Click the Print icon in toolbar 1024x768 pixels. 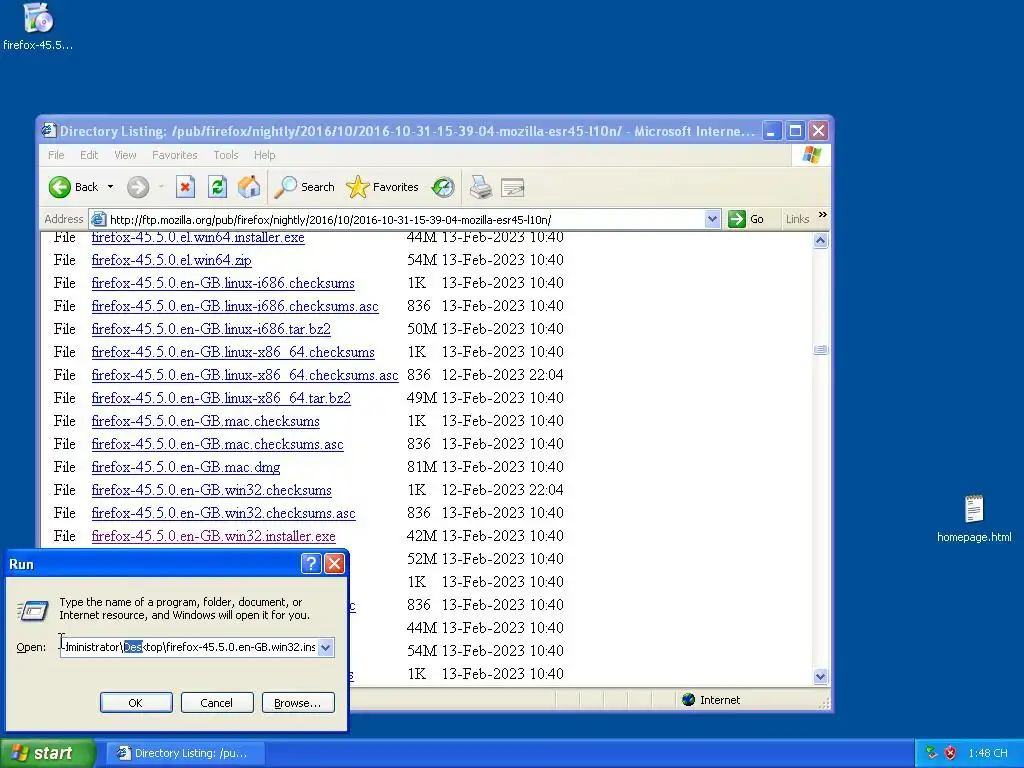481,187
